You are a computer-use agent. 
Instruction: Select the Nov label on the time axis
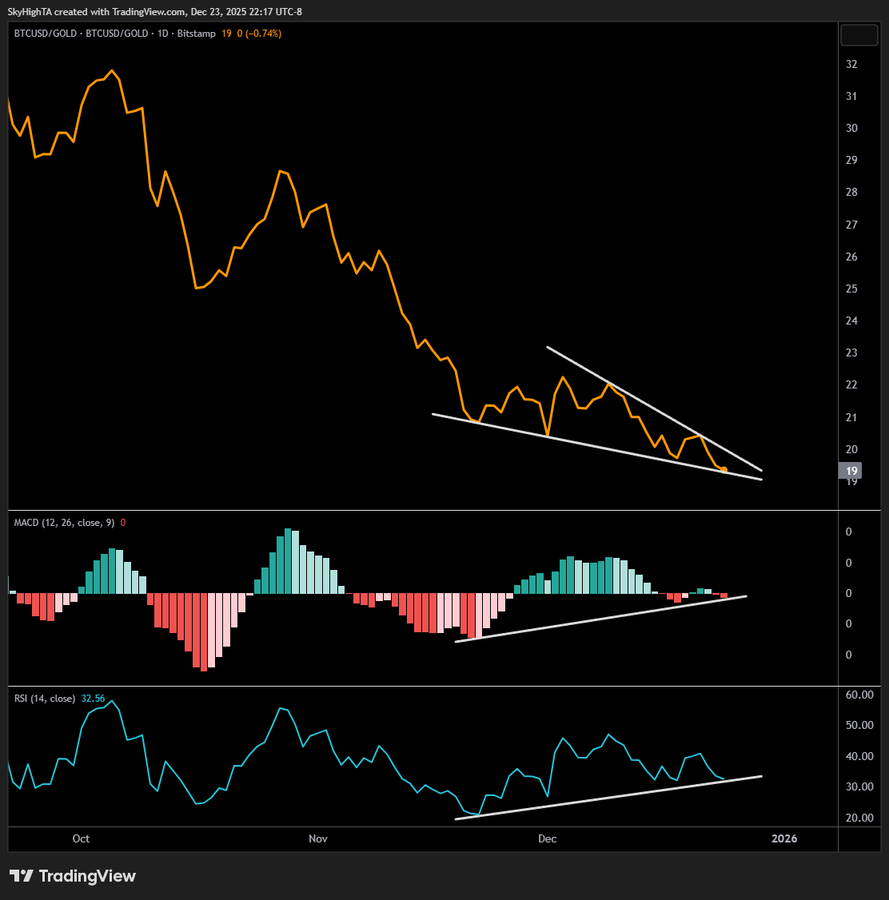click(317, 839)
